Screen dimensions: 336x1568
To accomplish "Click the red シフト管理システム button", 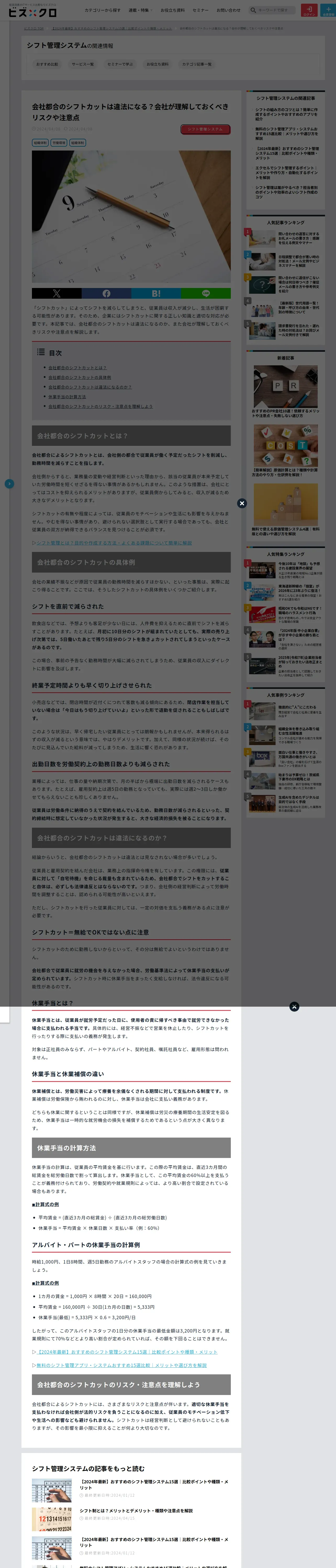I will point(205,129).
